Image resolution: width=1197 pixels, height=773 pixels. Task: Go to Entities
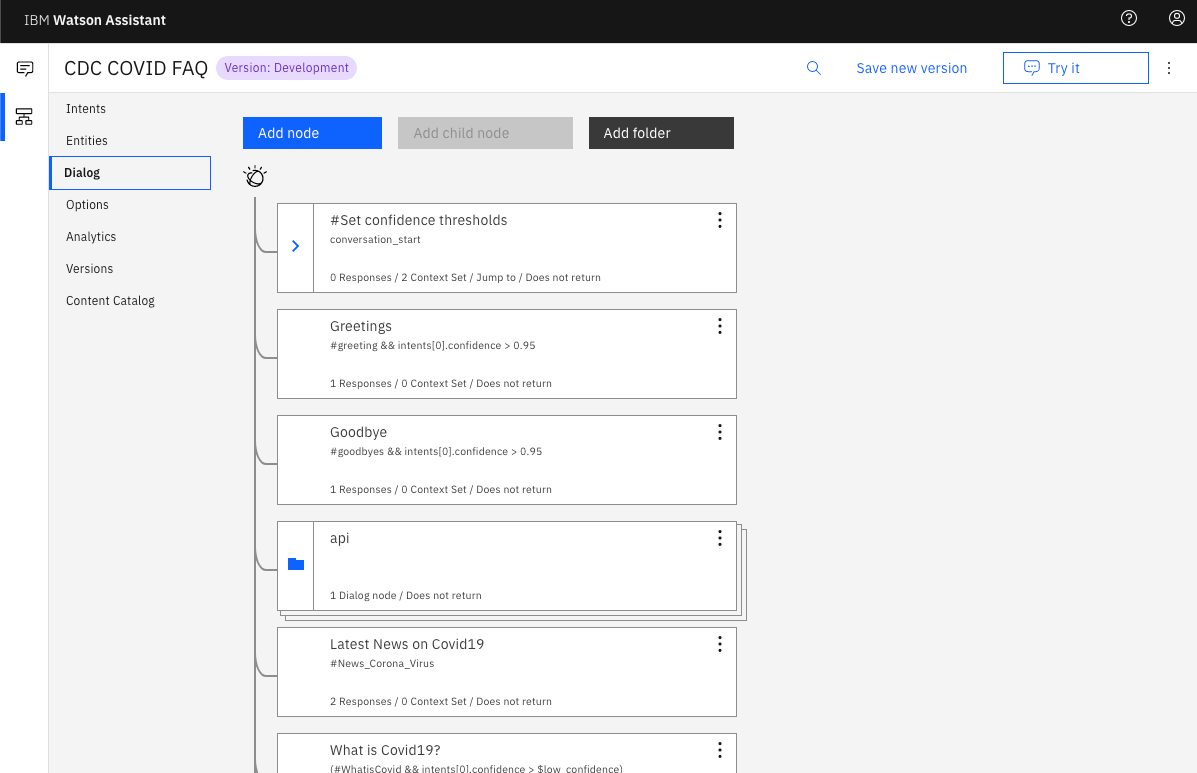87,140
